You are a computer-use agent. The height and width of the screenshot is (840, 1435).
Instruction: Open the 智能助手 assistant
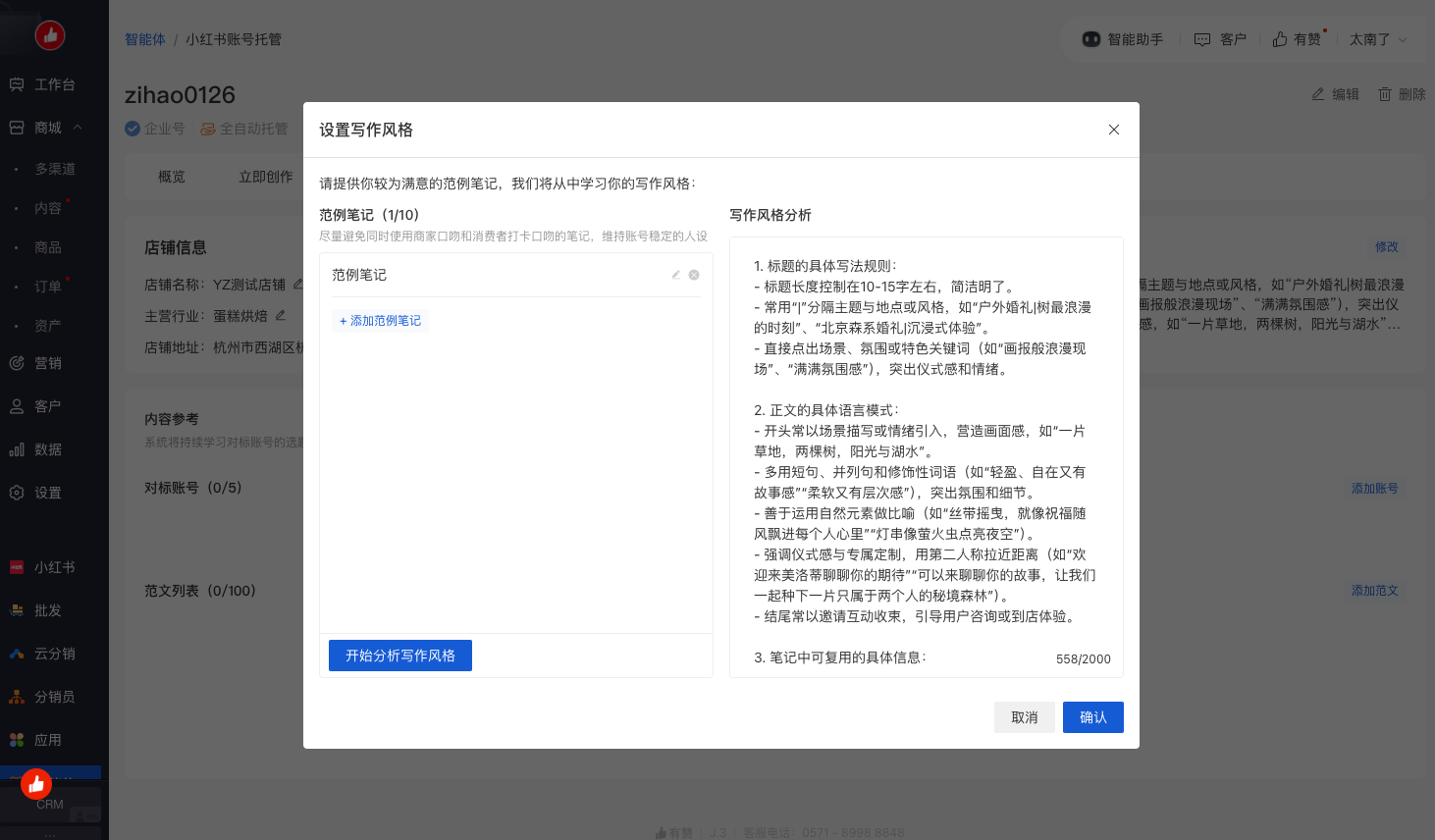tap(1122, 39)
